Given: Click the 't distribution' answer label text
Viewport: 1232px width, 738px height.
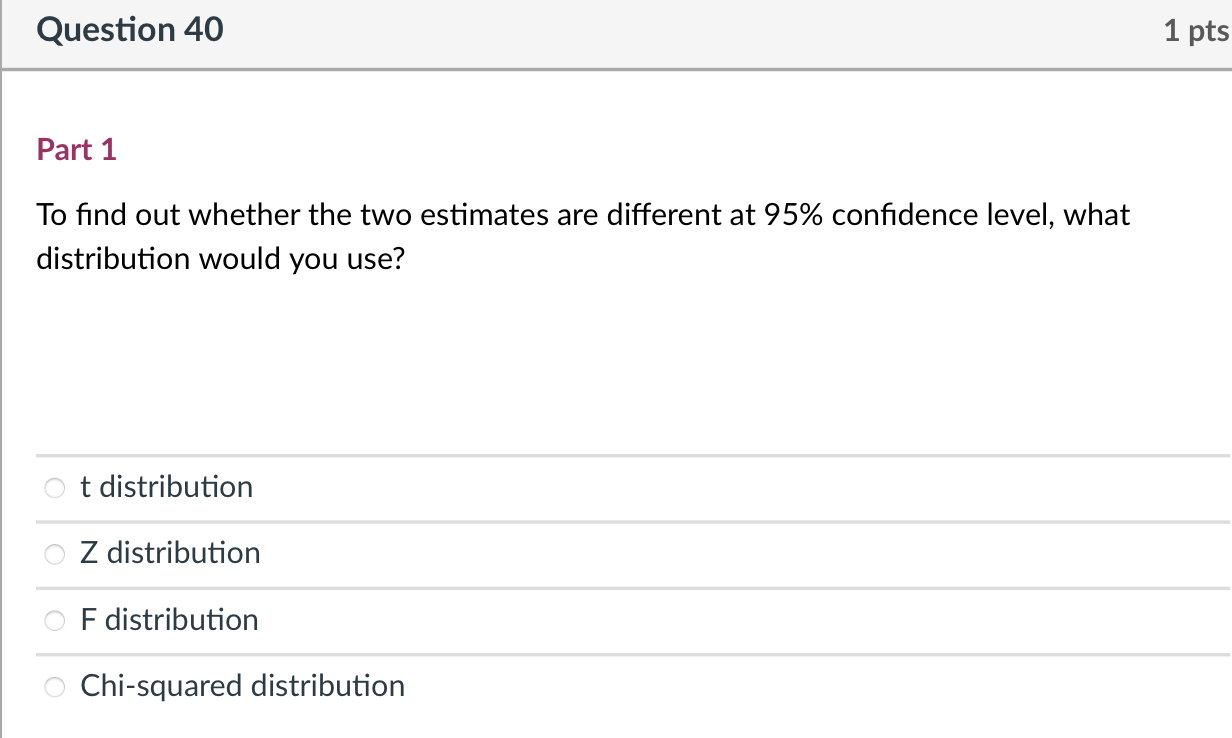Looking at the screenshot, I should pyautogui.click(x=166, y=487).
